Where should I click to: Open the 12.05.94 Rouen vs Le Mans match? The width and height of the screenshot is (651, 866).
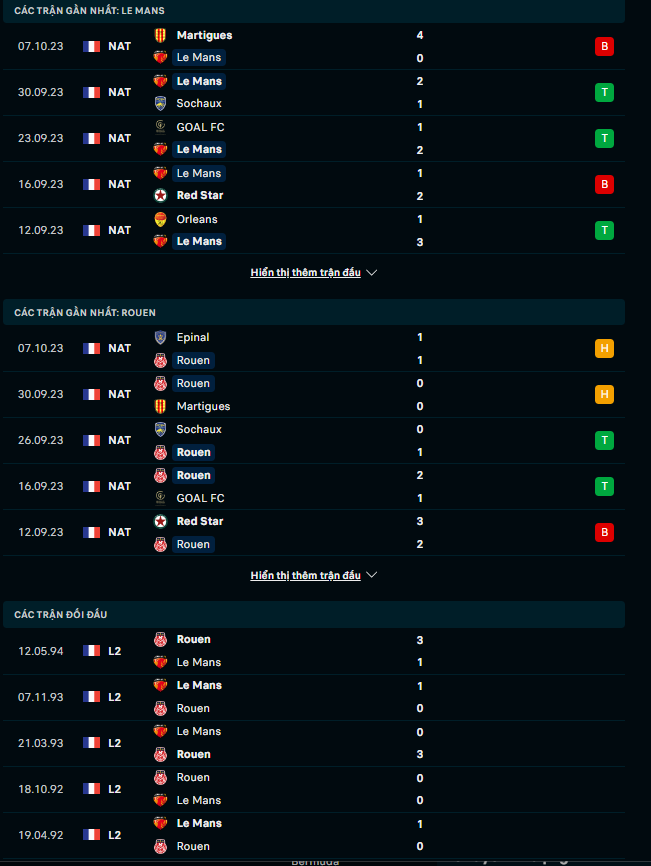pyautogui.click(x=300, y=650)
